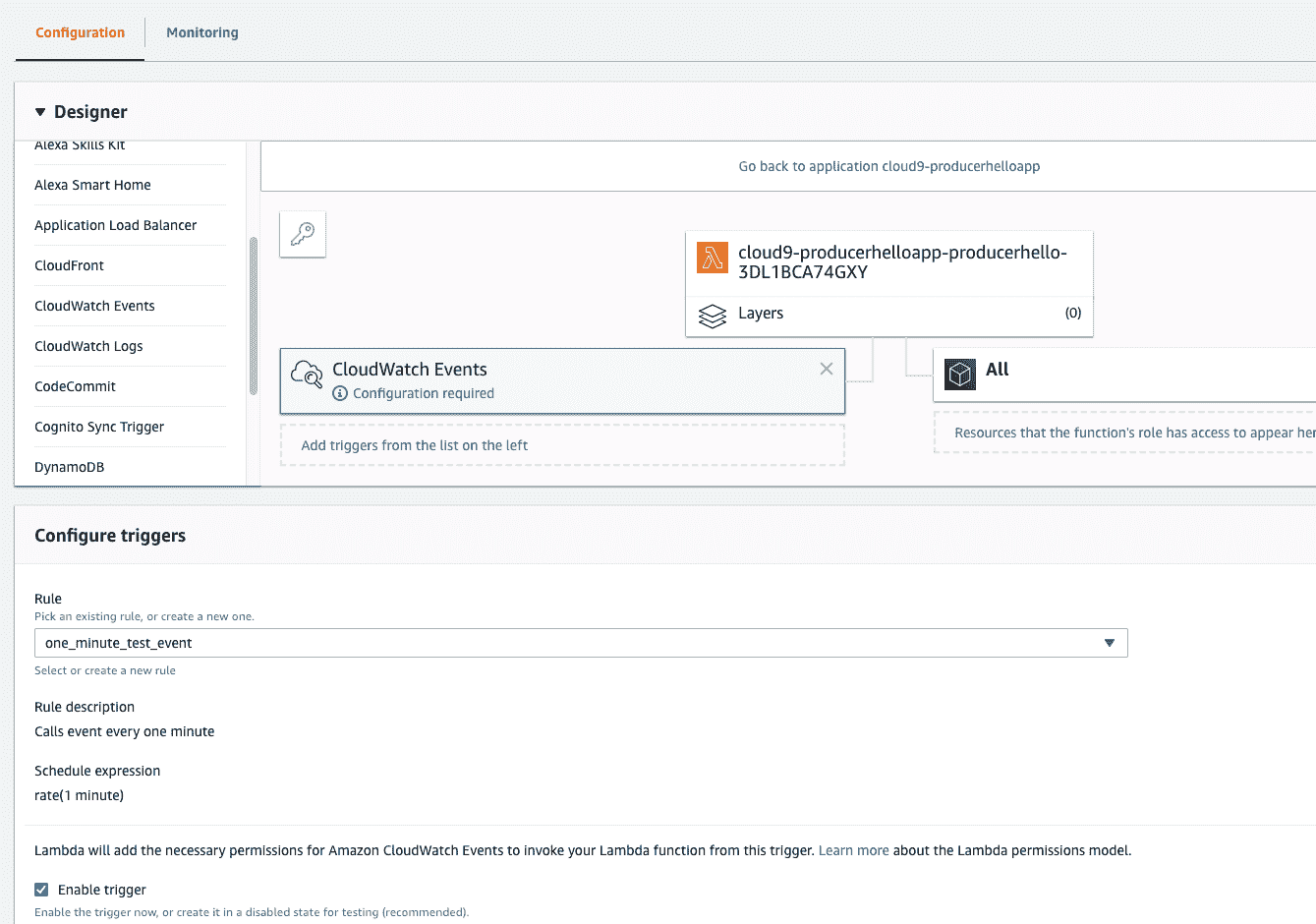Click the All resources cube icon
This screenshot has width=1316, height=924.
[x=960, y=374]
